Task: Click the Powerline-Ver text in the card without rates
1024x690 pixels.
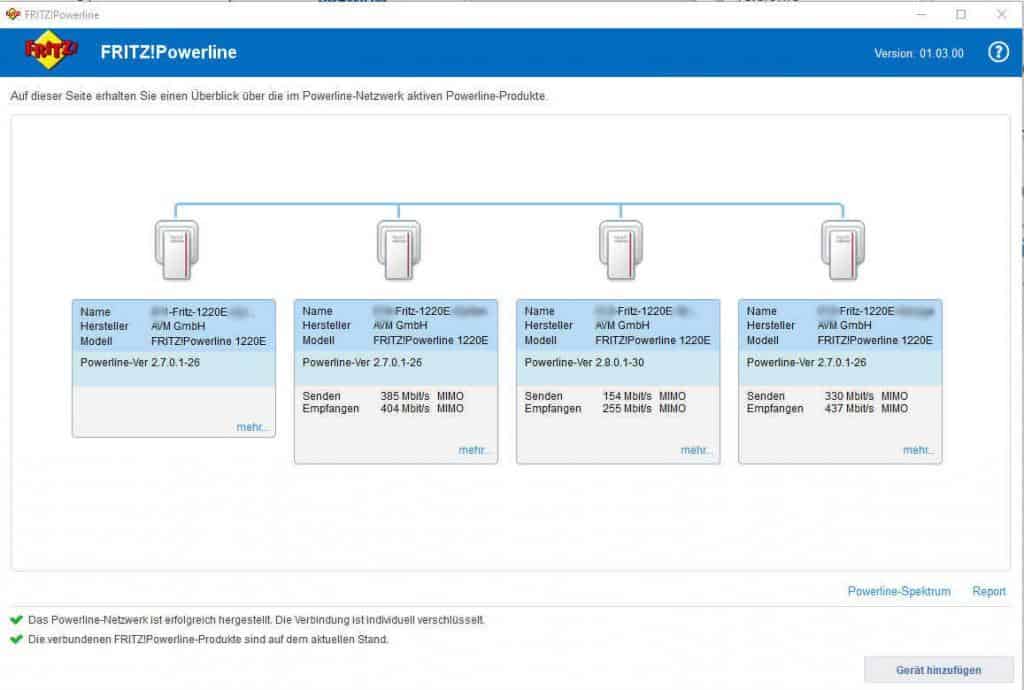Action: pyautogui.click(x=140, y=362)
